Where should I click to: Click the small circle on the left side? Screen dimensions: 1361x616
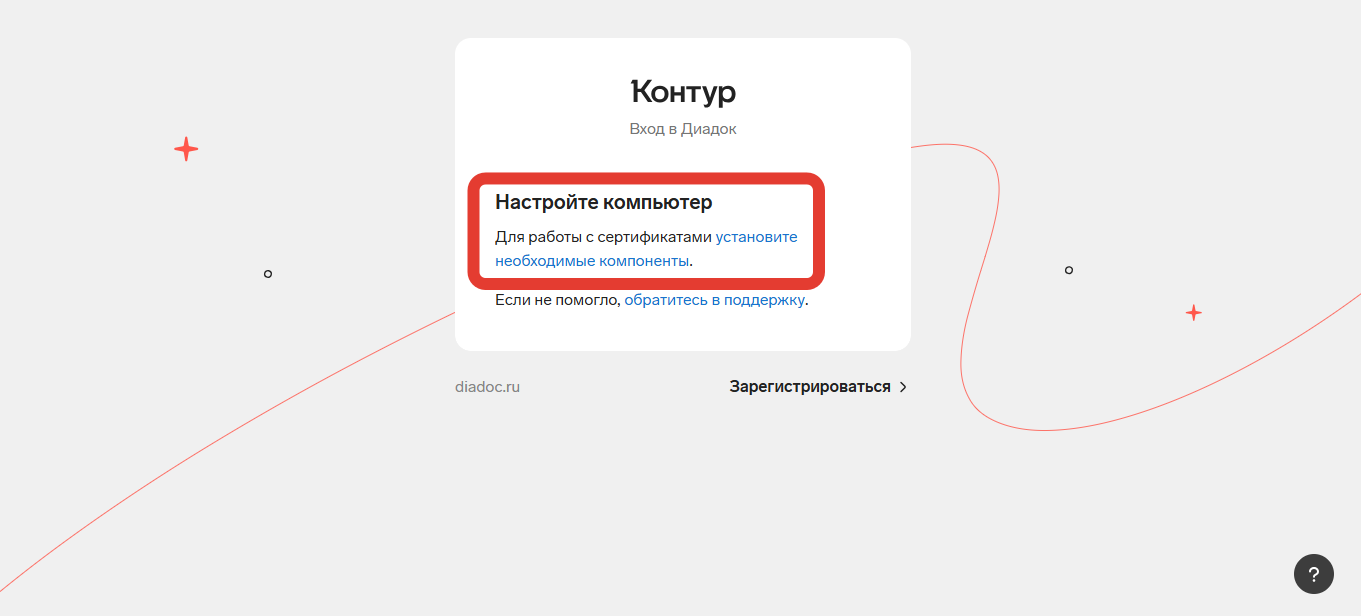[268, 274]
